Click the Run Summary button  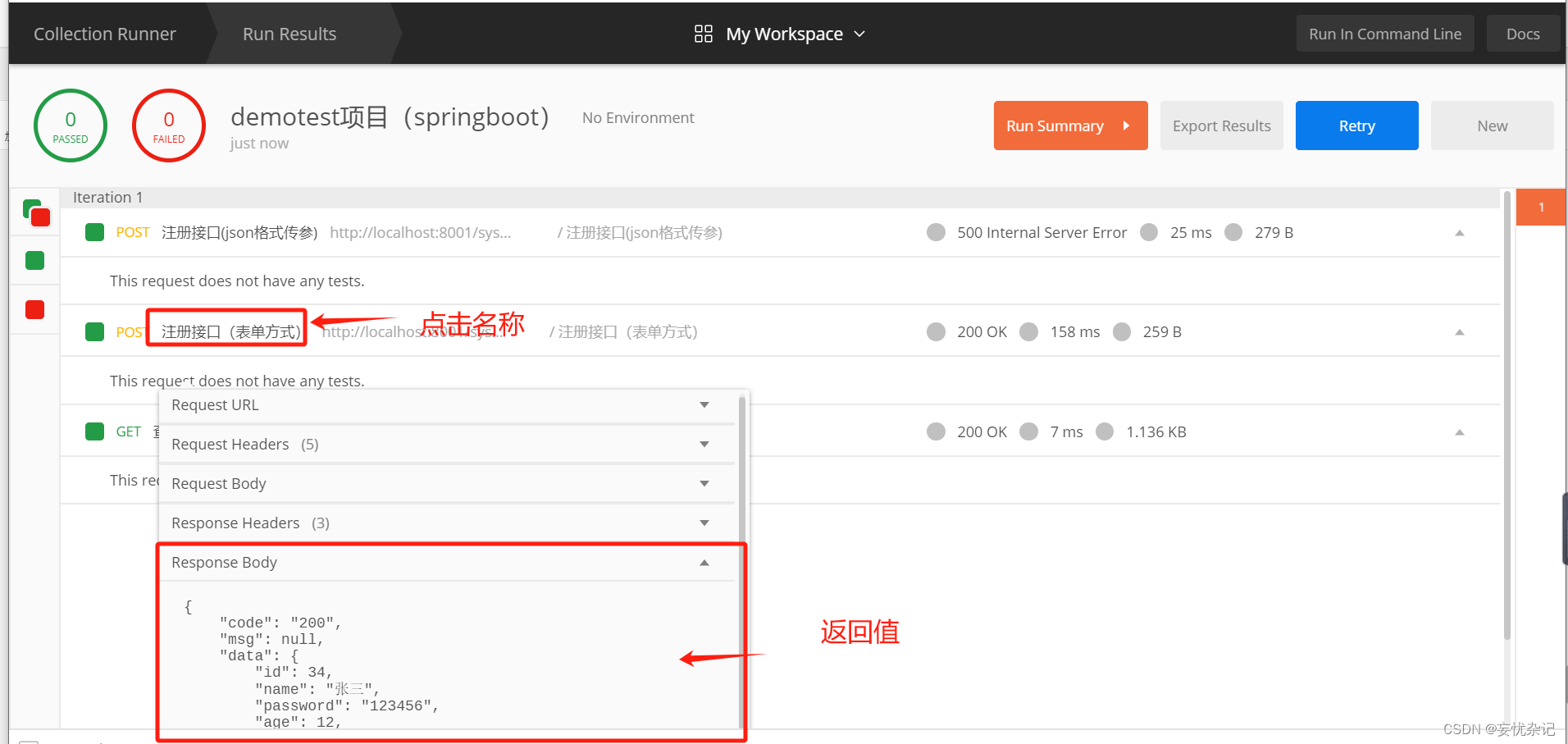[1070, 126]
